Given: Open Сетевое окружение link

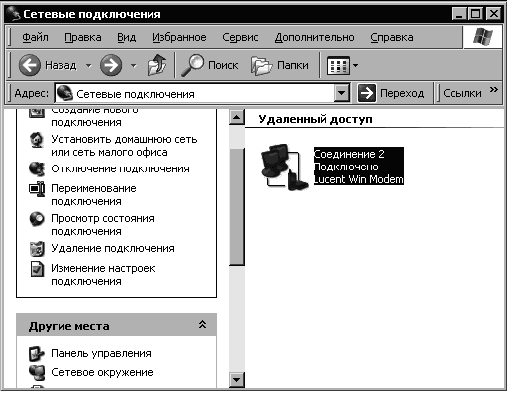Looking at the screenshot, I should [x=102, y=372].
